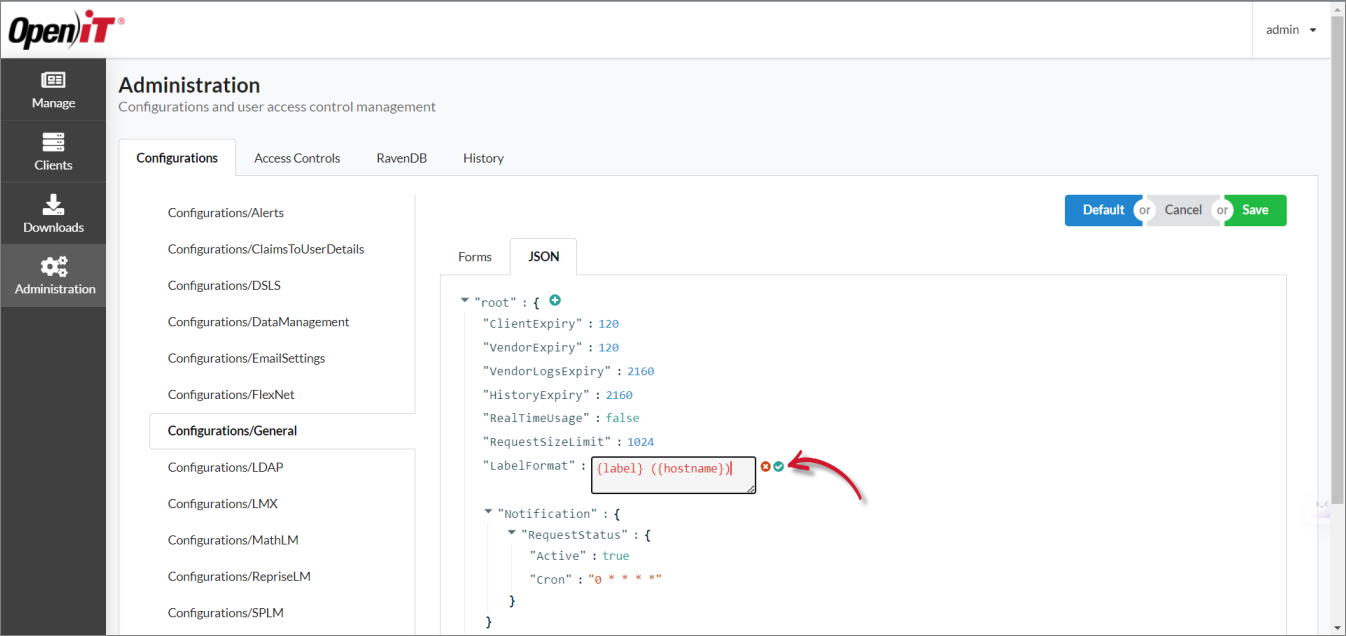1346x636 pixels.
Task: Click the green plus icon beside root
Action: (555, 300)
